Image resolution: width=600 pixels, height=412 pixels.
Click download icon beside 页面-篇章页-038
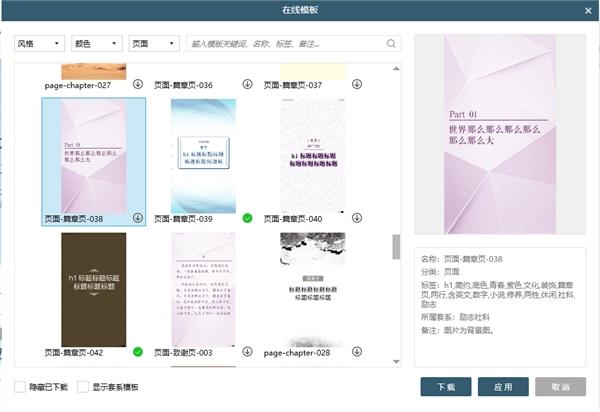[138, 218]
